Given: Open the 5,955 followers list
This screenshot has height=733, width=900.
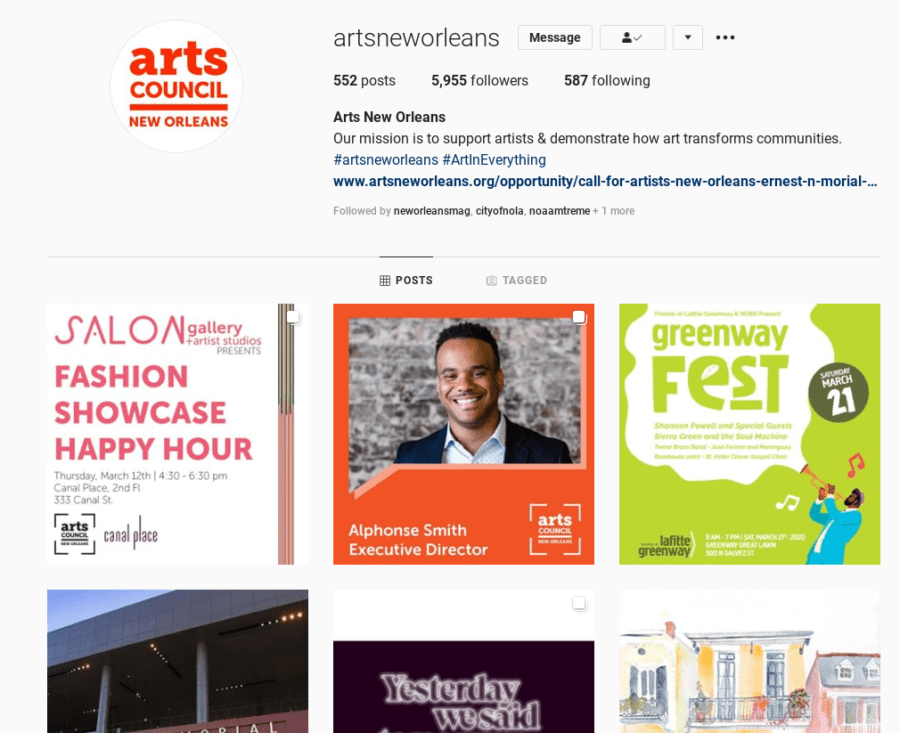Looking at the screenshot, I should pyautogui.click(x=479, y=81).
